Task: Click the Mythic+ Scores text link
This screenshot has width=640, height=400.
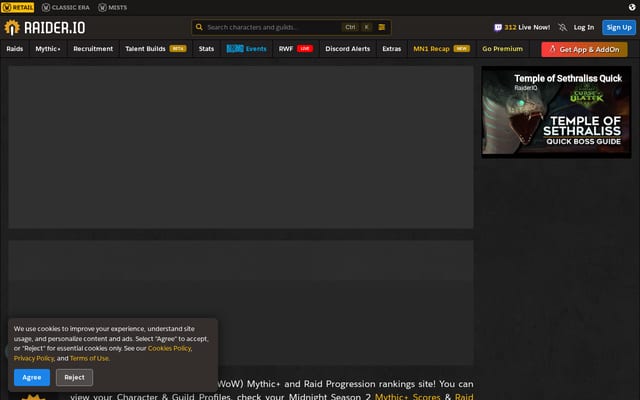Action: pyautogui.click(x=407, y=396)
